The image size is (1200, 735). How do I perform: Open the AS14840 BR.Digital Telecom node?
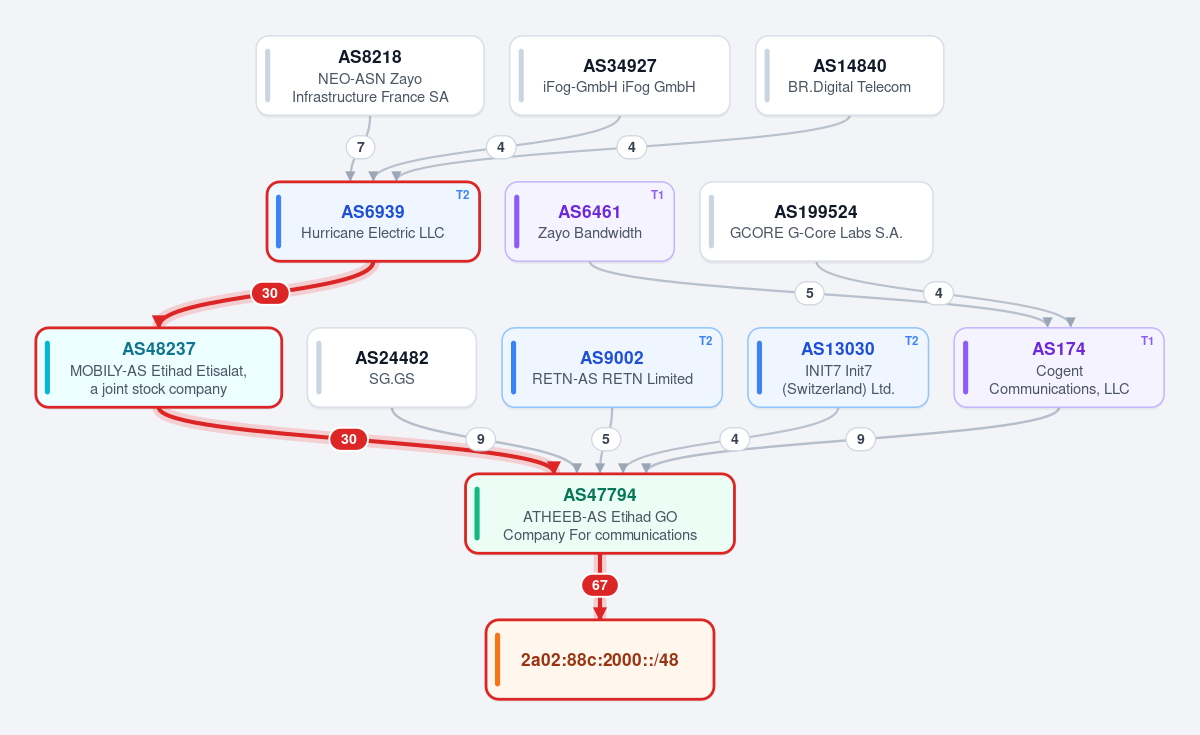tap(850, 76)
